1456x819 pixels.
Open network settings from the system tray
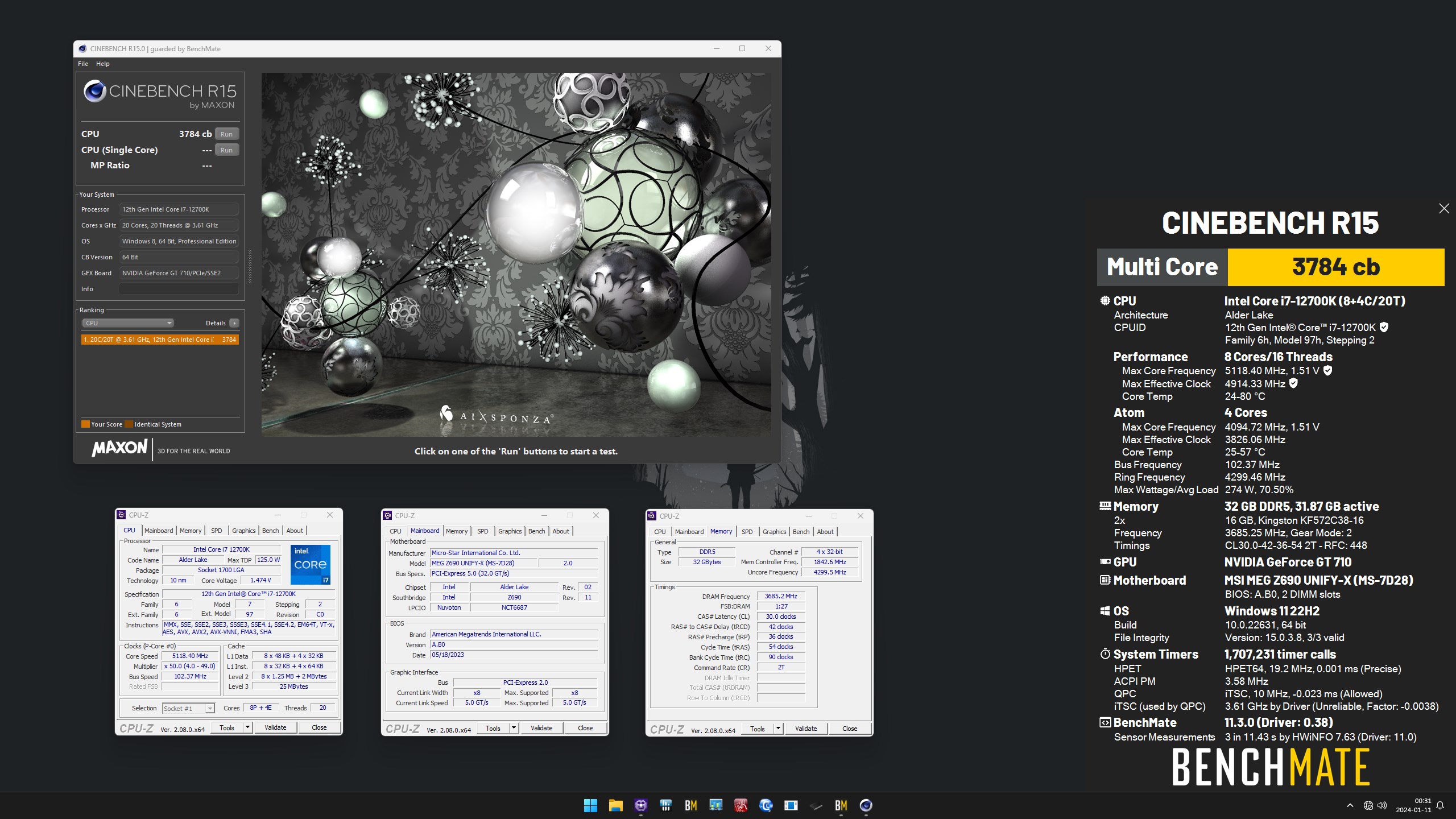pyautogui.click(x=1368, y=805)
